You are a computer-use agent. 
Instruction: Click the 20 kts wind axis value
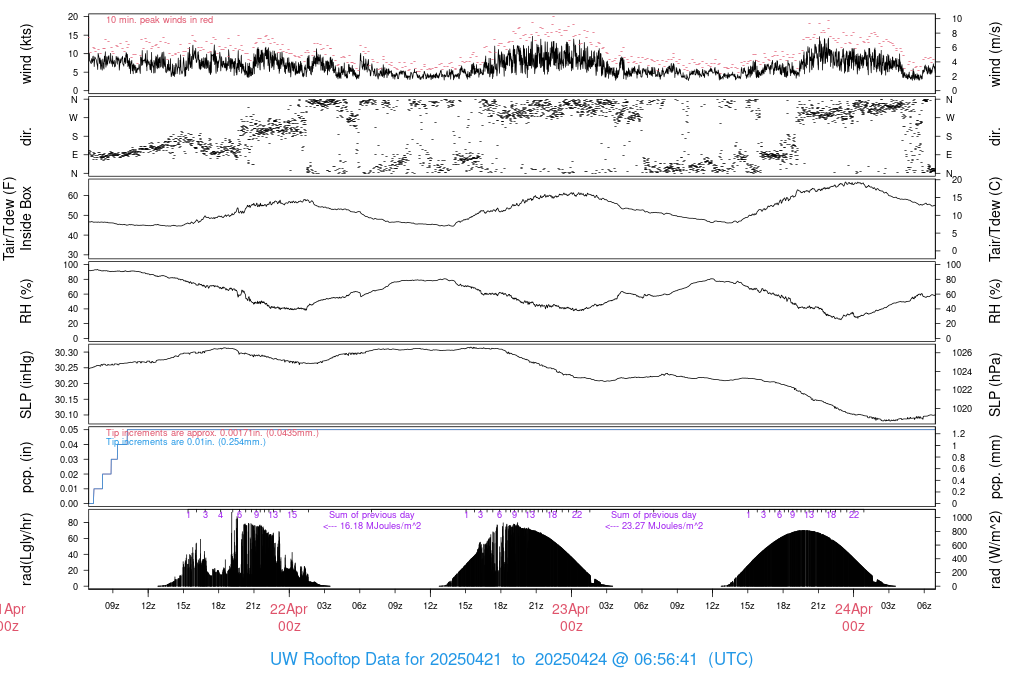73,17
